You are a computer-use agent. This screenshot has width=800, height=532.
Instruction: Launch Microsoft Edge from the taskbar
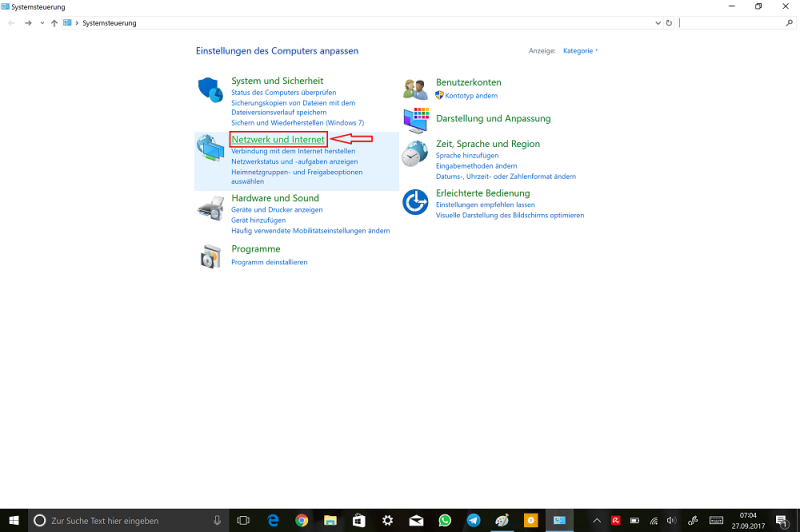pos(273,520)
